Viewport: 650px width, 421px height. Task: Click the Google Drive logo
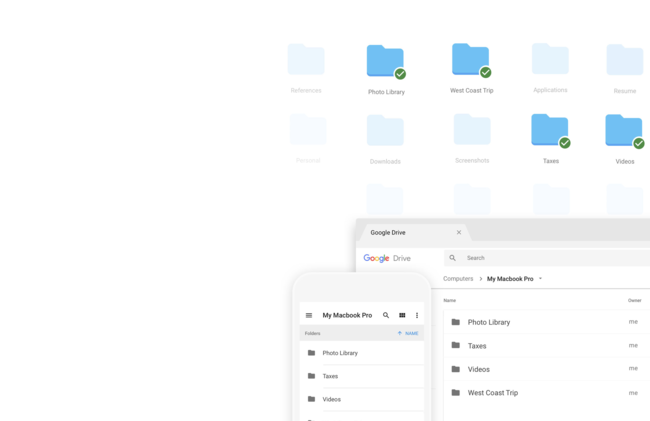tap(387, 258)
